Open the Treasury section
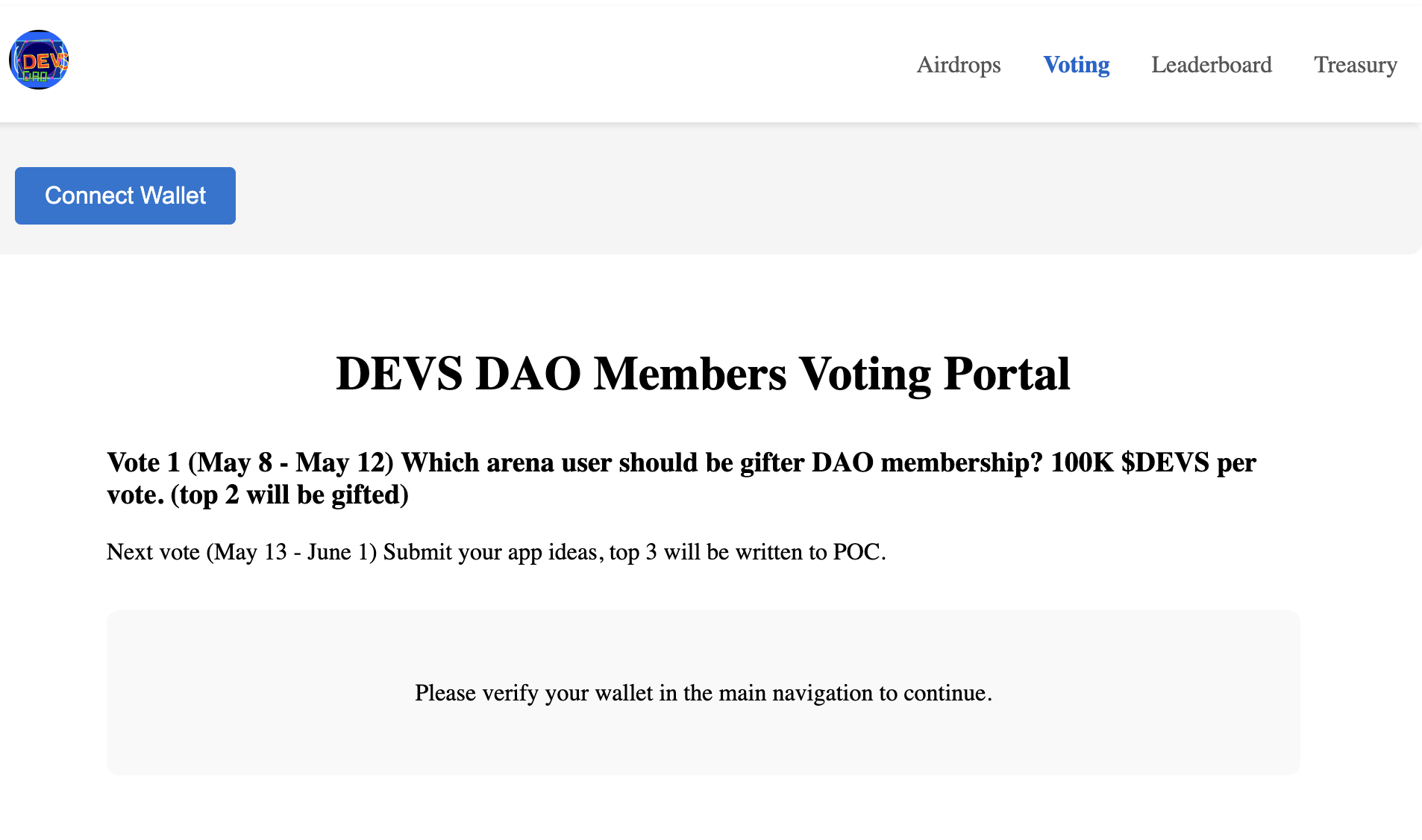This screenshot has width=1422, height=840. click(x=1355, y=65)
